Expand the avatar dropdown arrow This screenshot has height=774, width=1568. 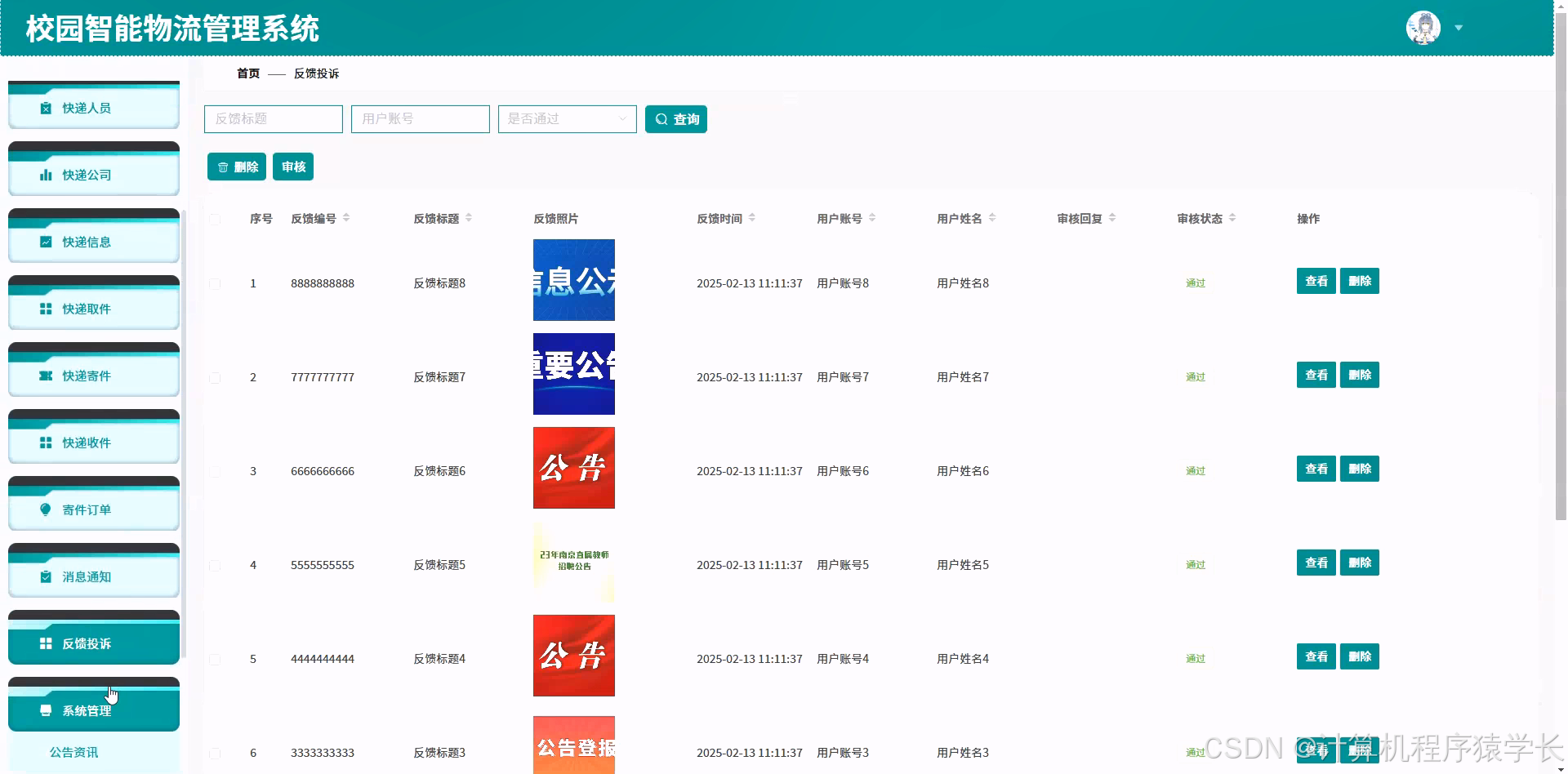point(1459,27)
